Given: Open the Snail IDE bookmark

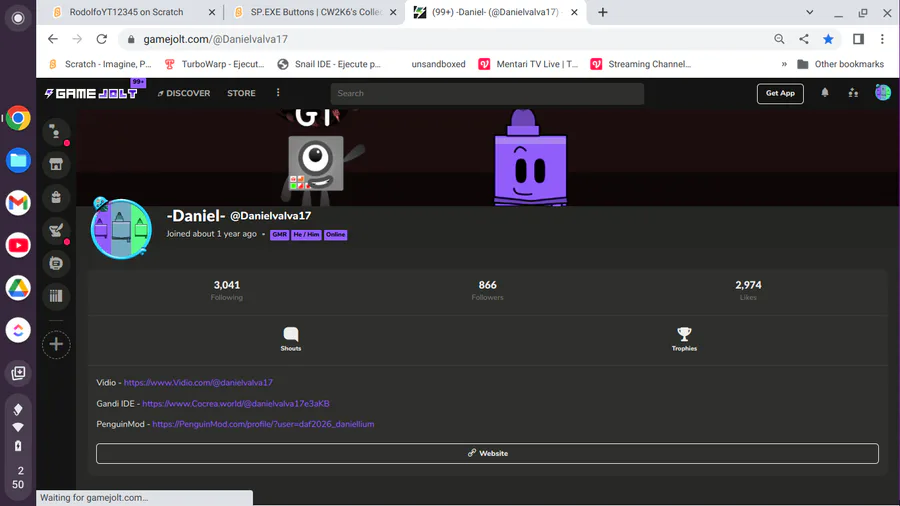Looking at the screenshot, I should click(329, 64).
